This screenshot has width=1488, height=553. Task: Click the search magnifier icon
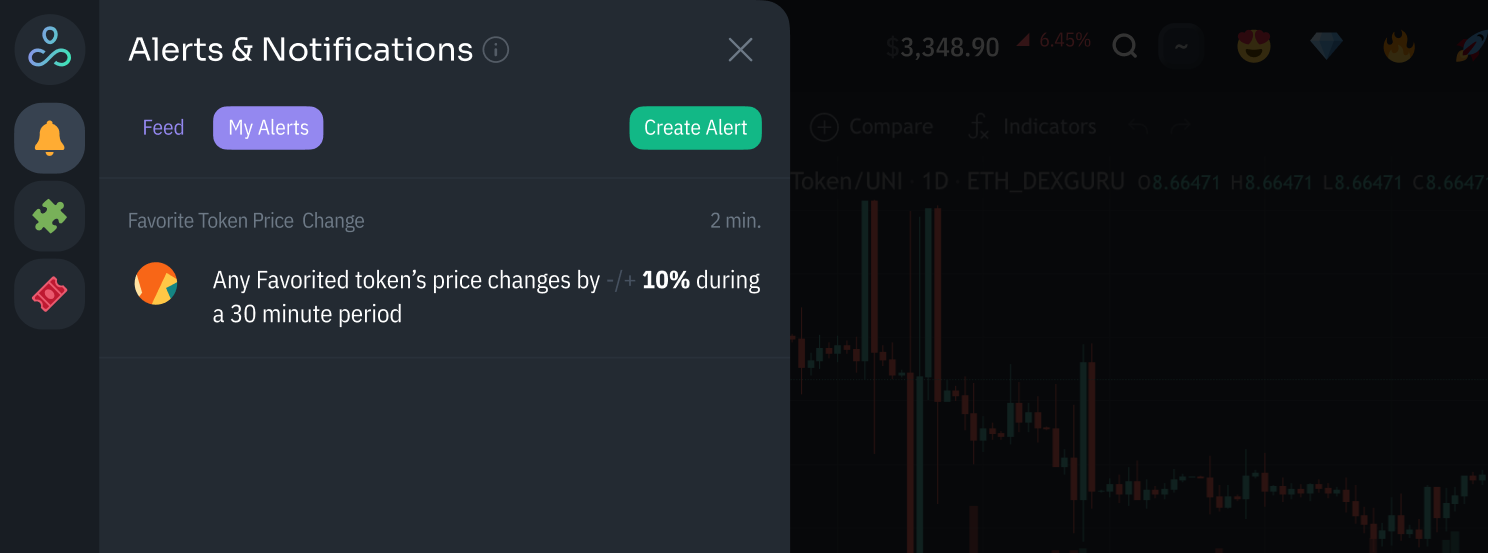(1125, 46)
